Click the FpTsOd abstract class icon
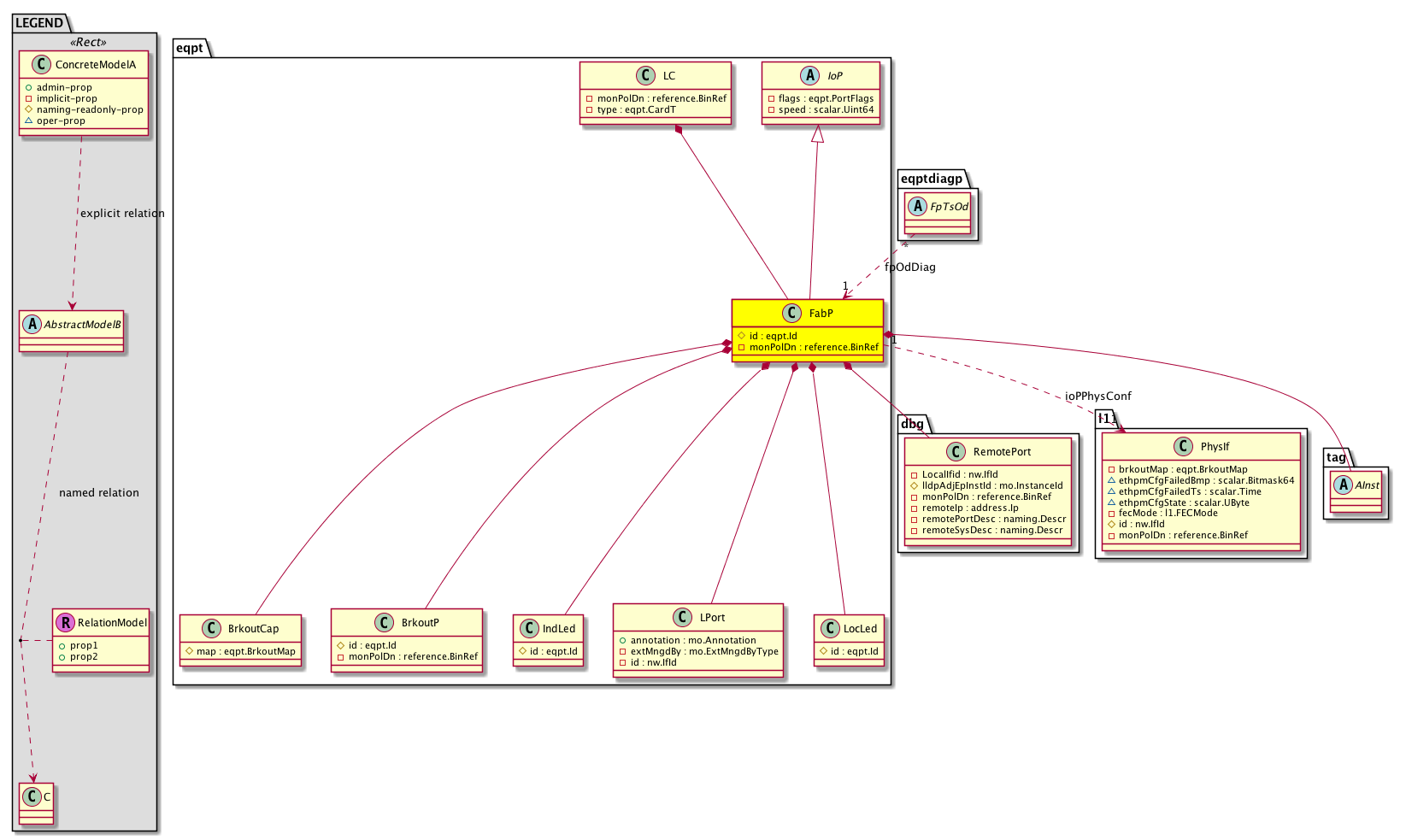Viewport: 1406px width, 840px height. click(919, 207)
